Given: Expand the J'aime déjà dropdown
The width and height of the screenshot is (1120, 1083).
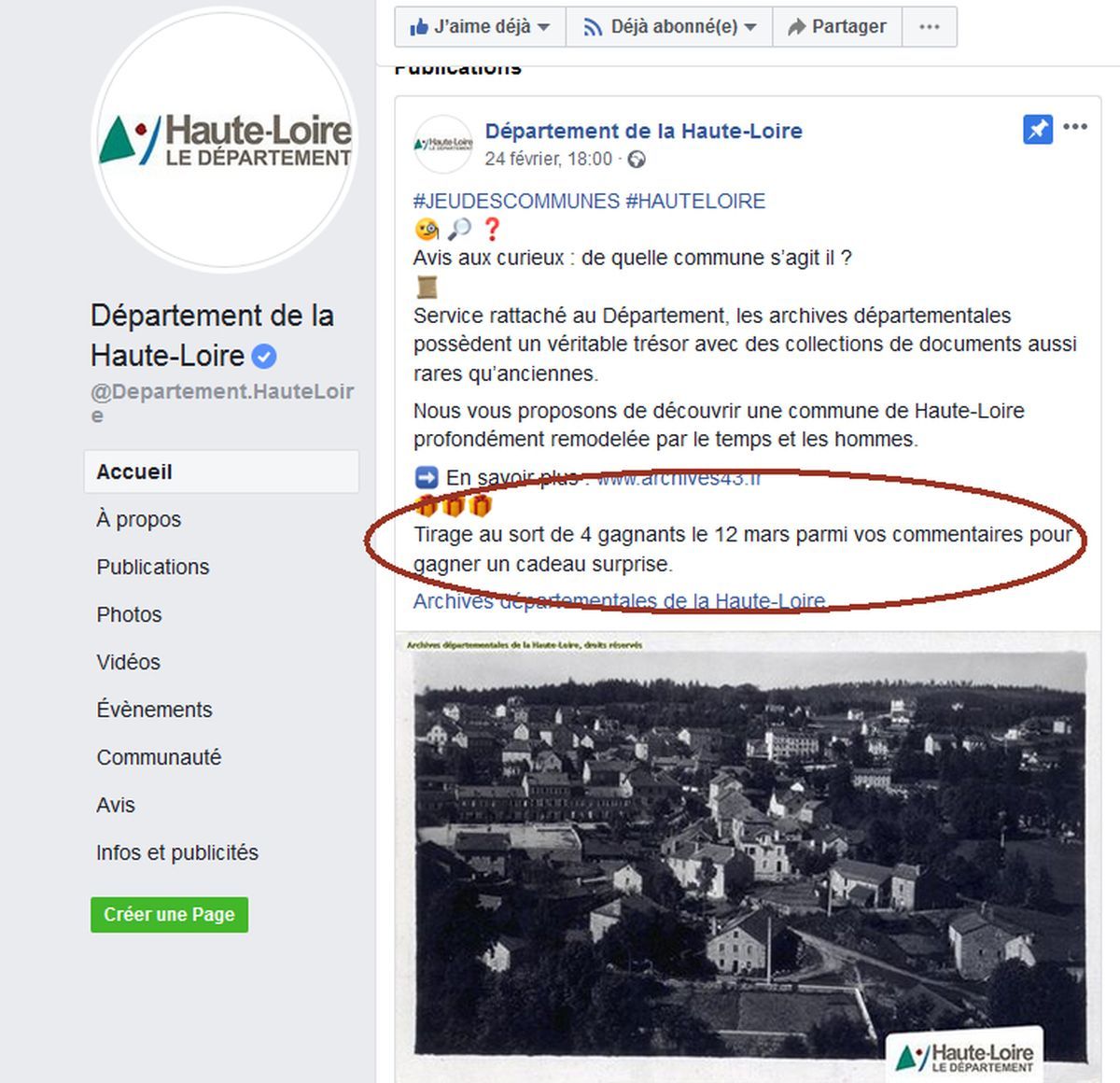Looking at the screenshot, I should click(480, 26).
